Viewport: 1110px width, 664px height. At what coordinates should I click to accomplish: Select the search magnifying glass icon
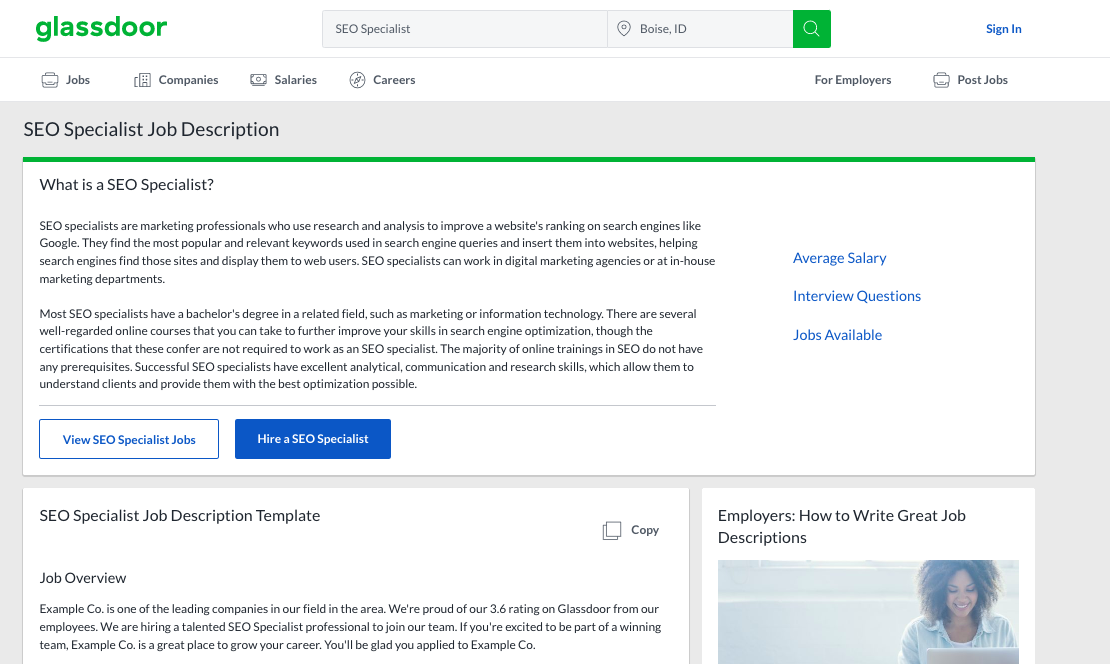[811, 28]
